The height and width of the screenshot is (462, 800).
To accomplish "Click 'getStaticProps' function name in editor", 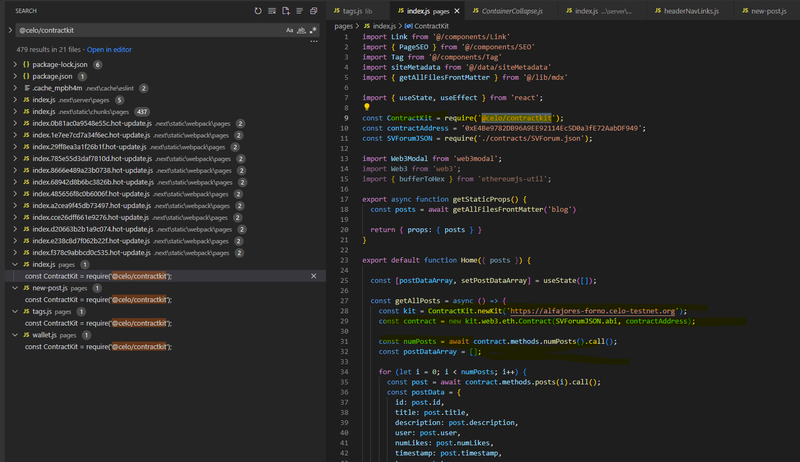I will tap(481, 199).
